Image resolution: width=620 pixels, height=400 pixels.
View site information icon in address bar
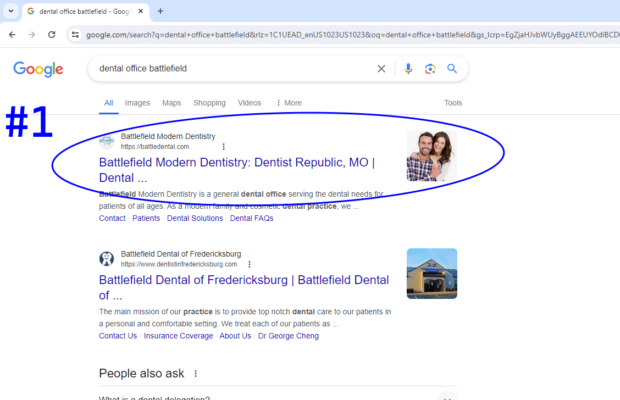click(75, 35)
